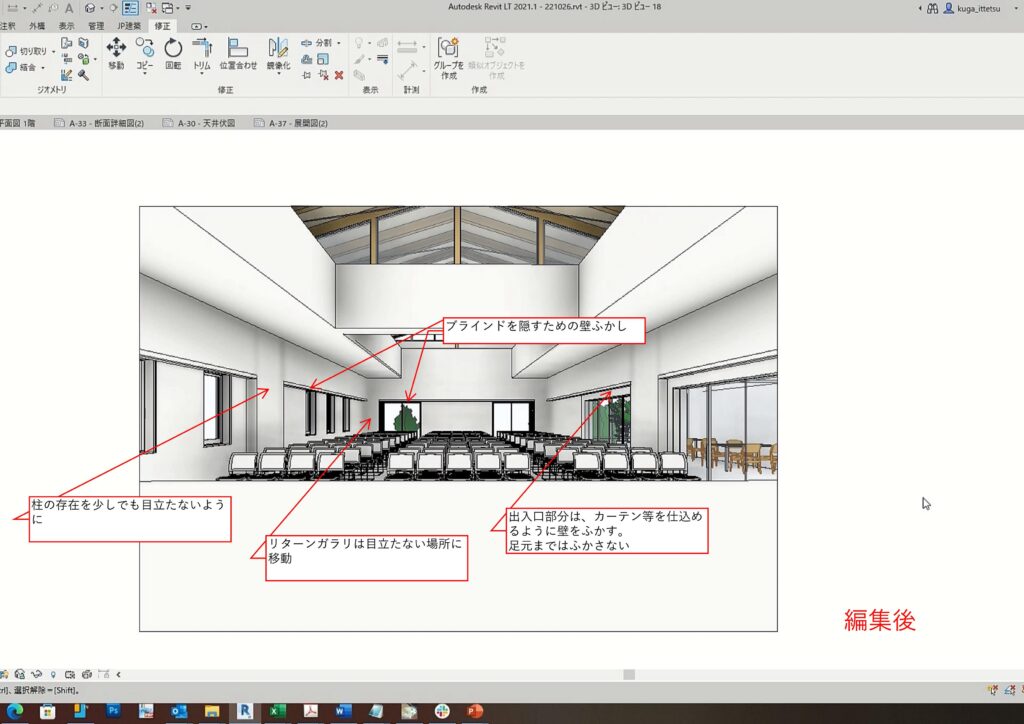Click the horizontal scrollbar thumb below the view
This screenshot has width=1024, height=724.
tap(629, 674)
